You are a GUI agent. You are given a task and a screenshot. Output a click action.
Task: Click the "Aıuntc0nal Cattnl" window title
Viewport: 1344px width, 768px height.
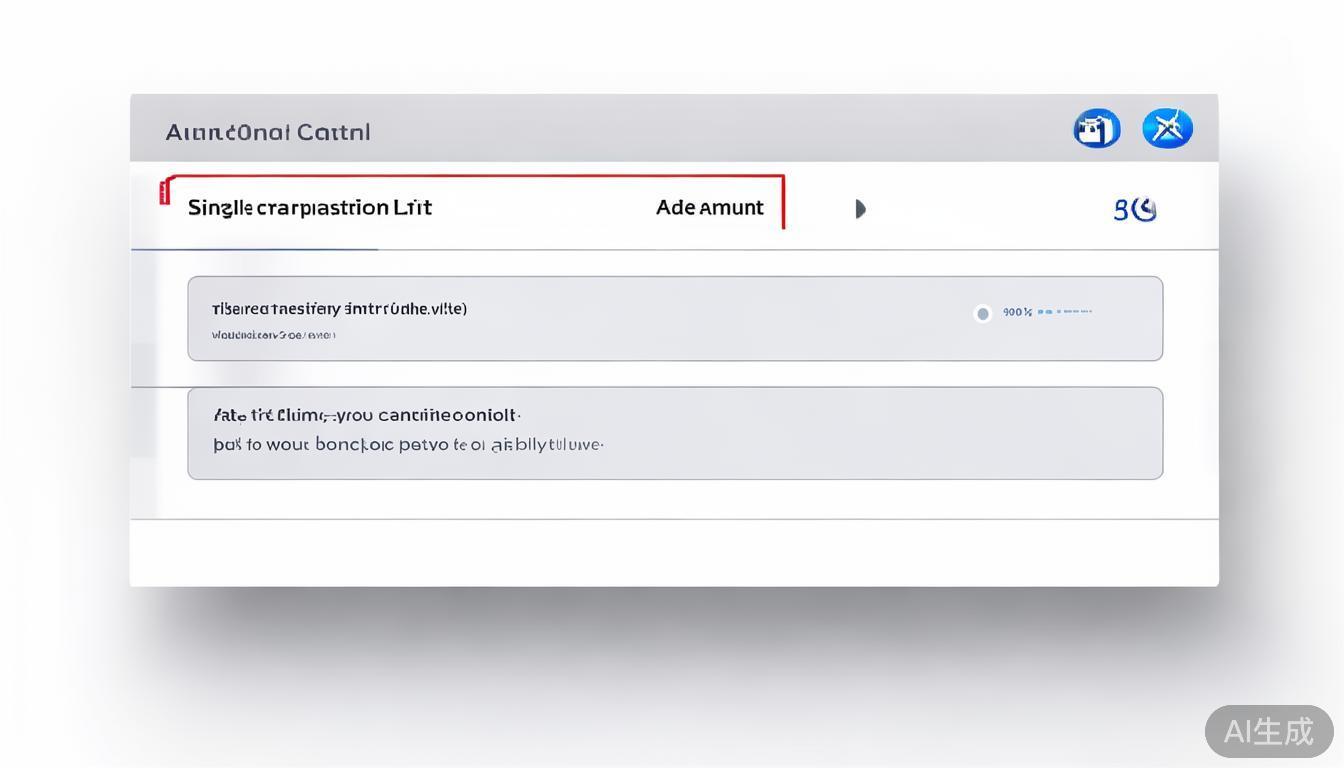(268, 132)
